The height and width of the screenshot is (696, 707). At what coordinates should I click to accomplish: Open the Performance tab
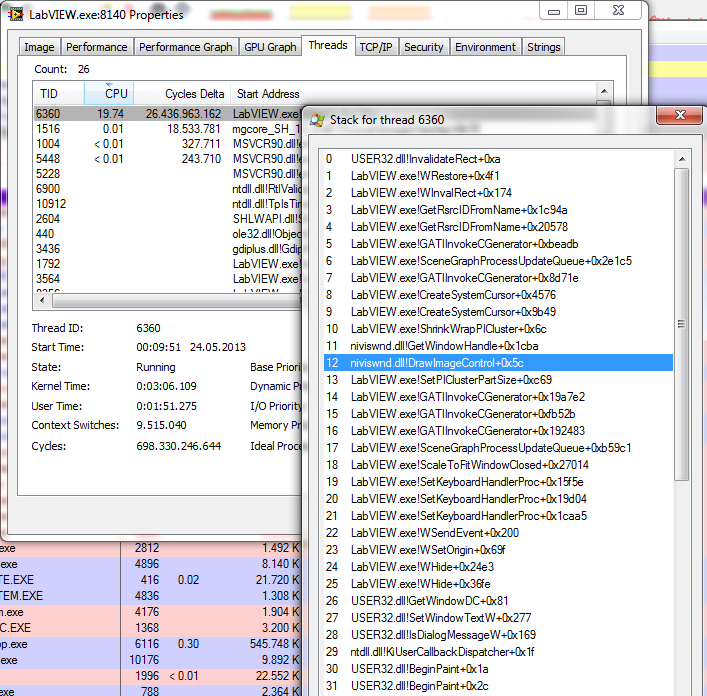pyautogui.click(x=96, y=47)
